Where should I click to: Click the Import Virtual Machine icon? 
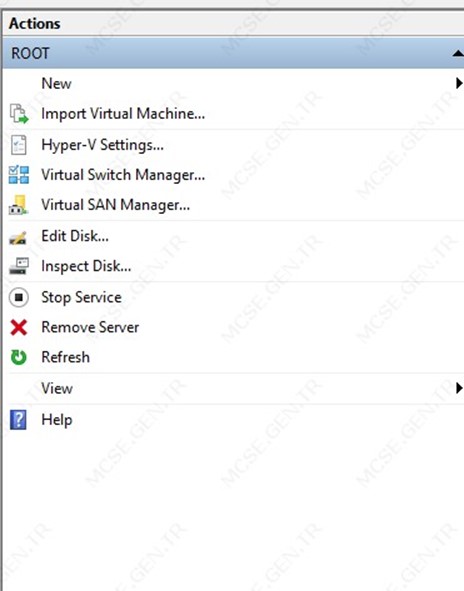(18, 114)
